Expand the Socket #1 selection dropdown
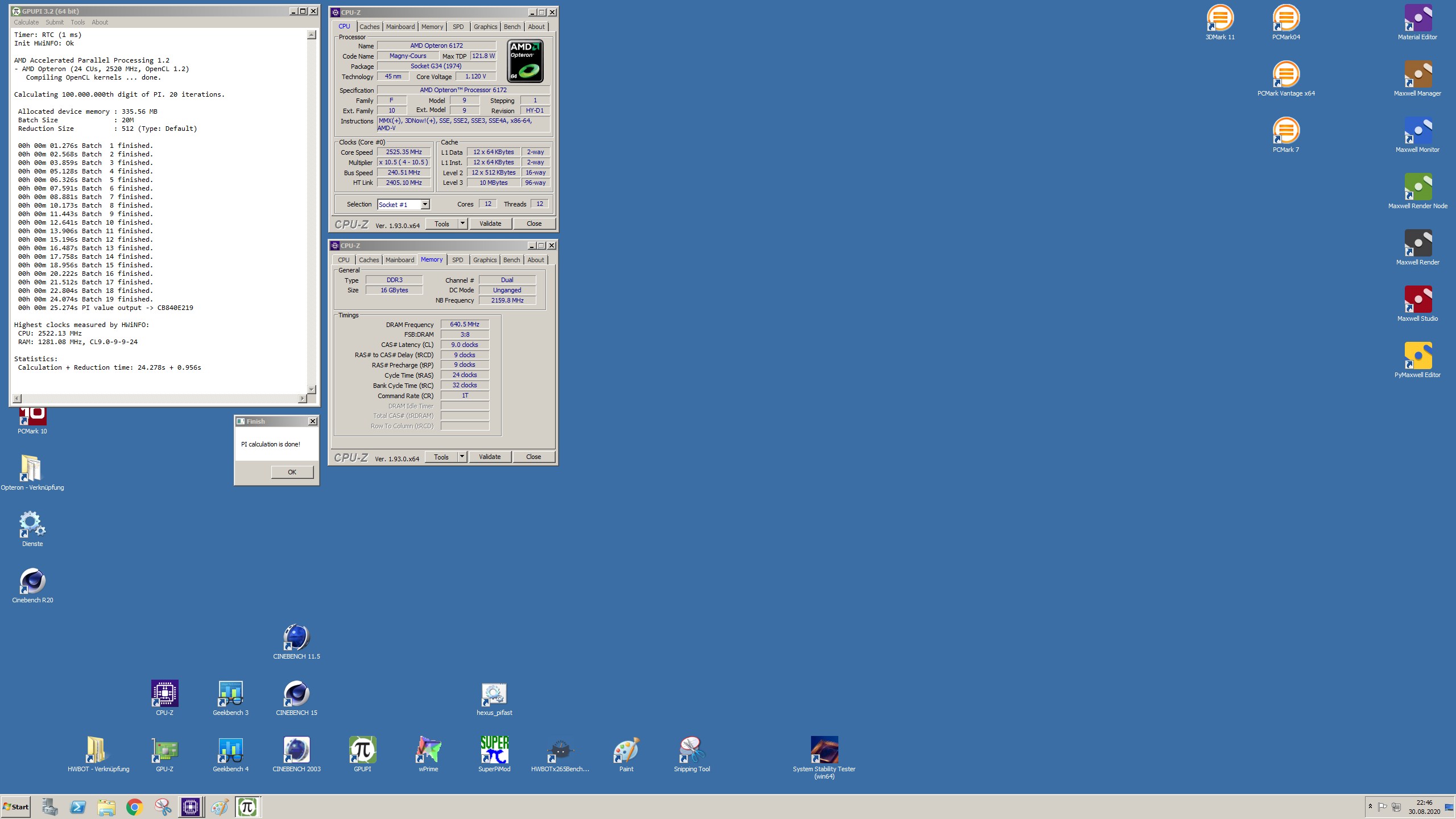The height and width of the screenshot is (819, 1456). point(425,204)
